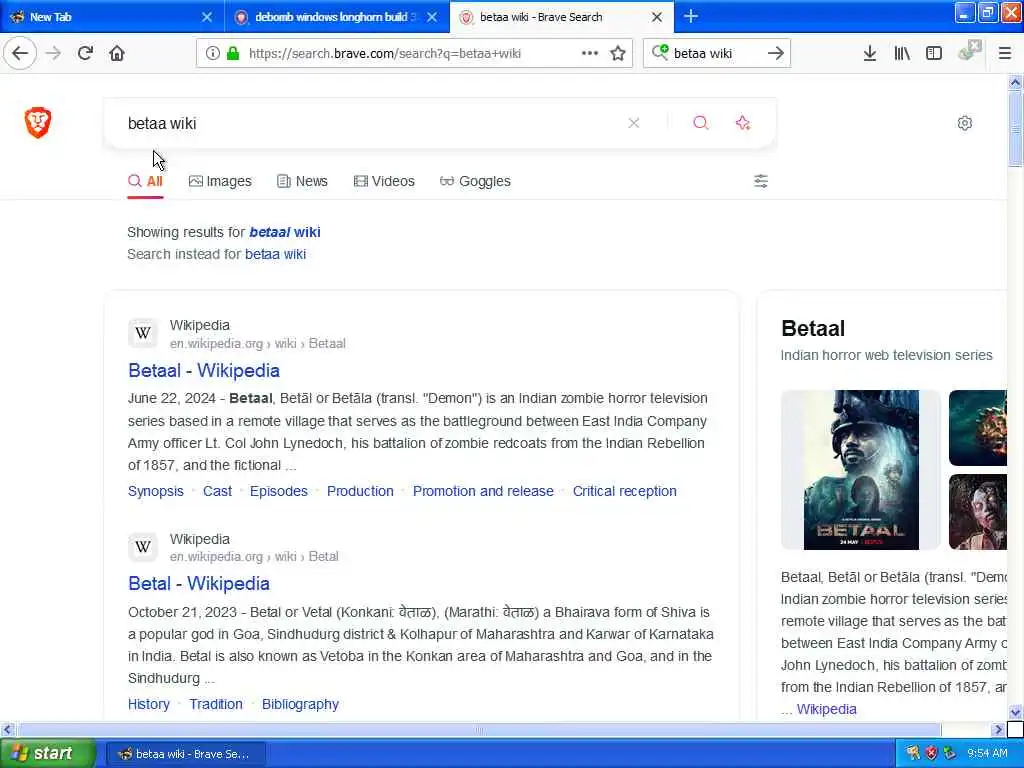
Task: Open the browser home page
Action: [x=117, y=53]
